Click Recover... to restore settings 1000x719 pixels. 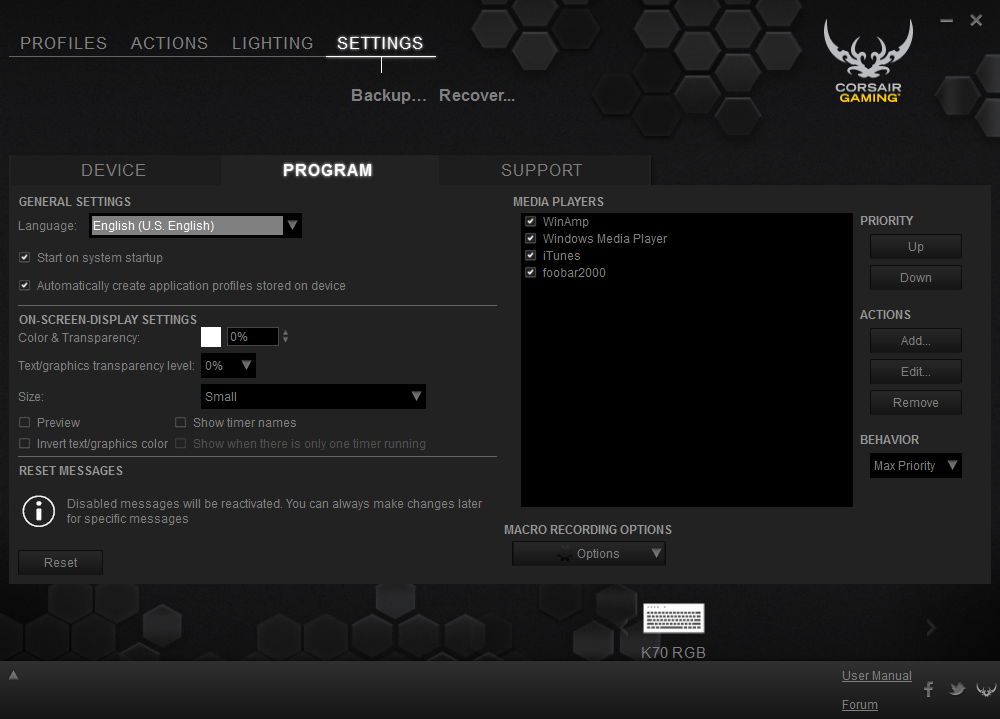tap(476, 95)
